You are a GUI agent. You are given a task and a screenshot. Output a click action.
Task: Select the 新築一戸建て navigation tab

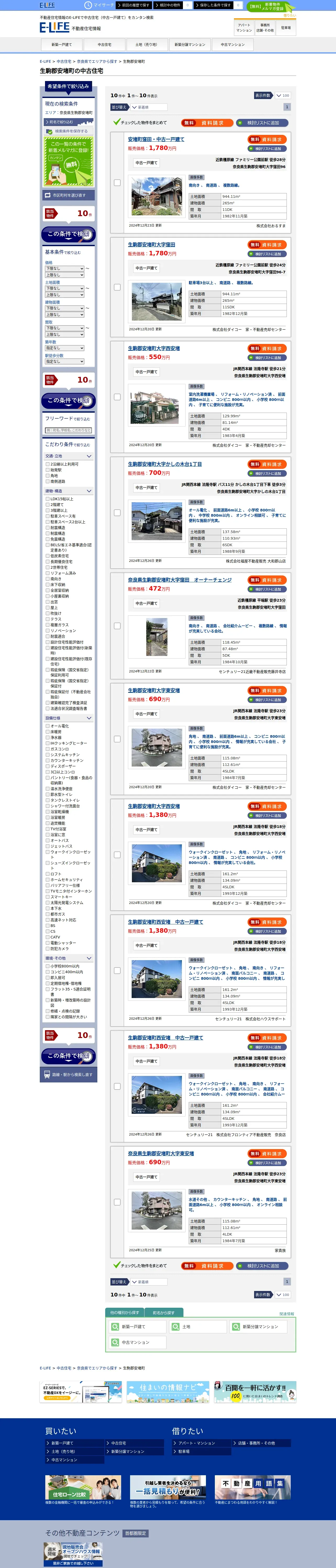coord(61,44)
